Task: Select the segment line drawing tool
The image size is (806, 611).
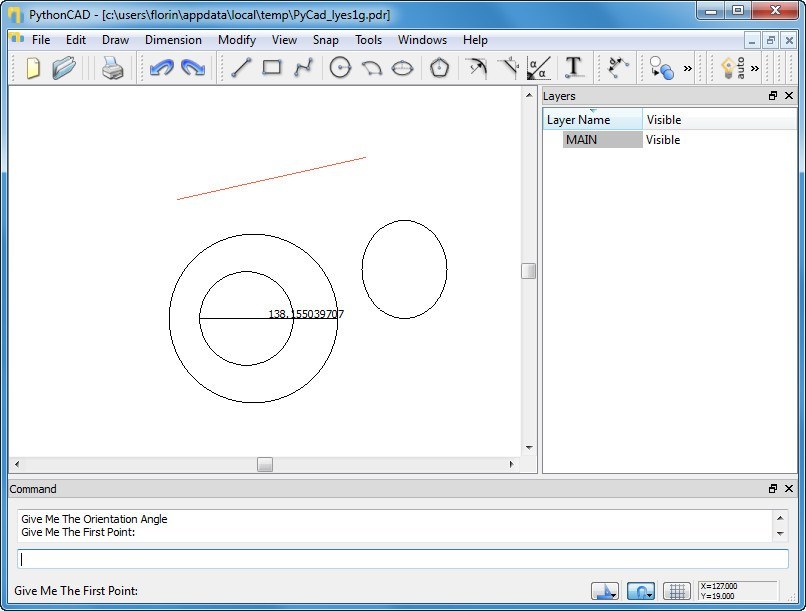Action: coord(241,67)
